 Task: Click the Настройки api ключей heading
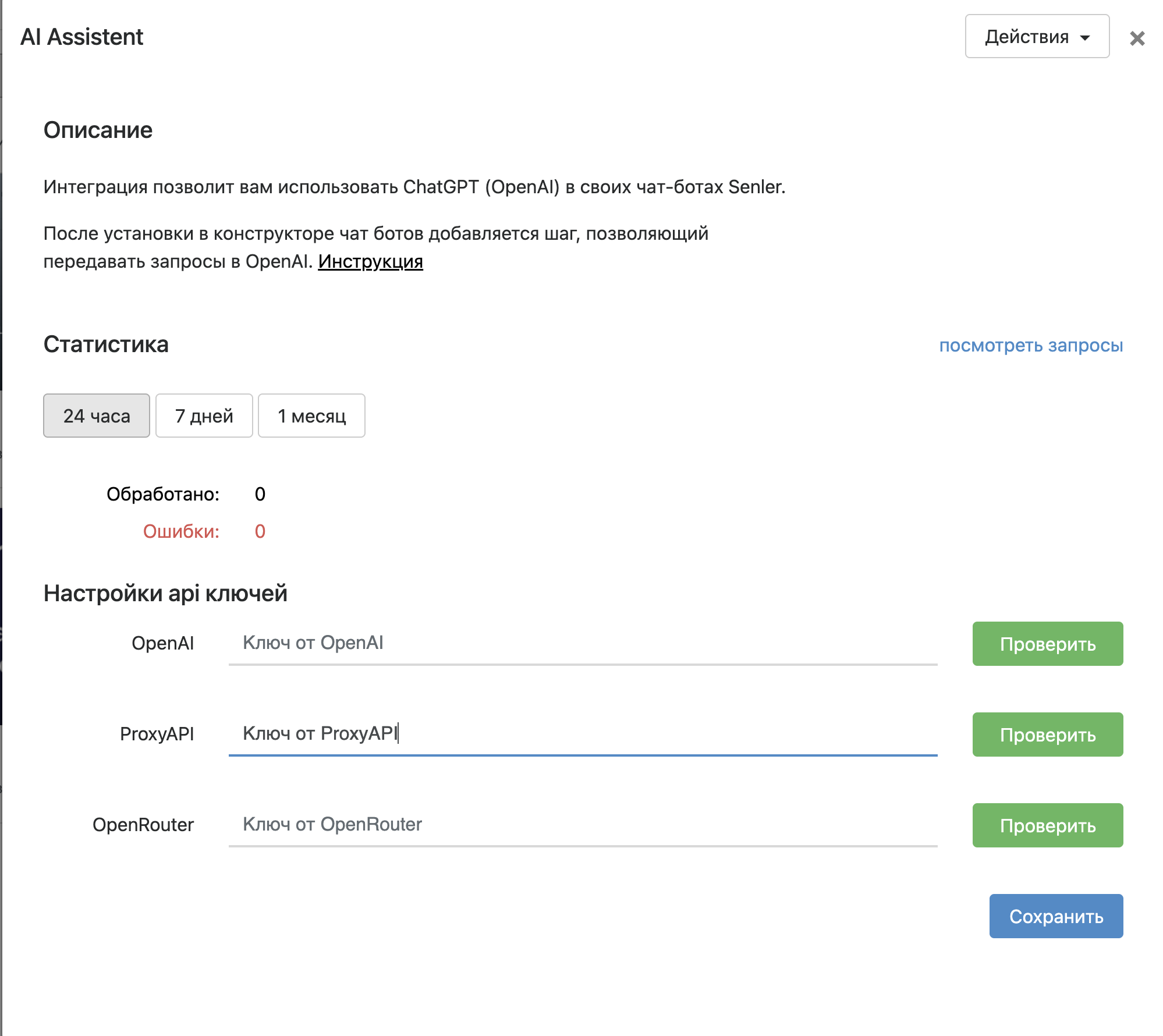point(165,593)
